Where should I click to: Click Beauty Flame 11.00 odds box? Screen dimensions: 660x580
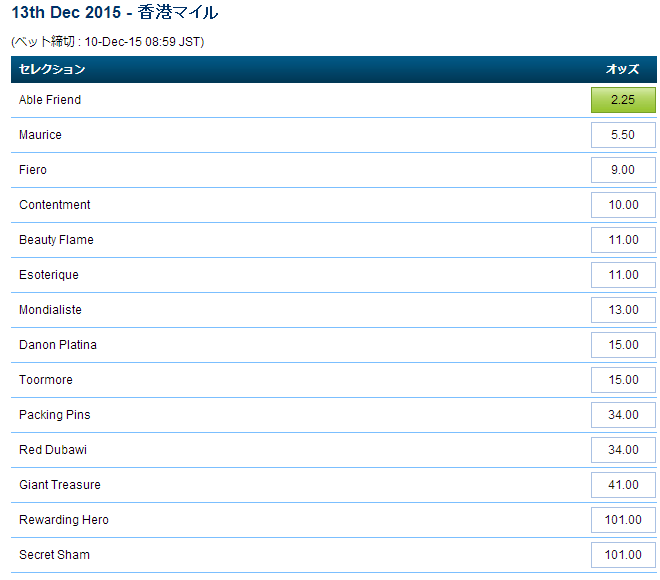pos(623,240)
